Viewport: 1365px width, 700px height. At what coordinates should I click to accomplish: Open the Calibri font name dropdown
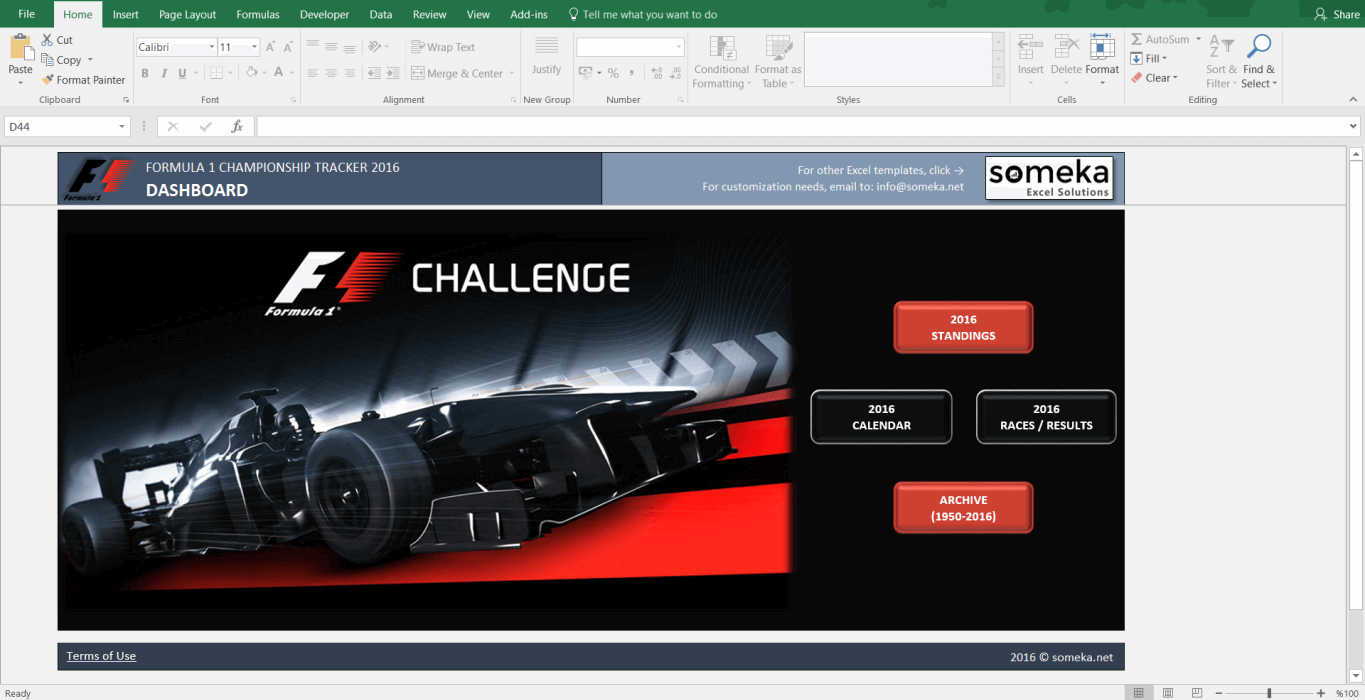coord(212,47)
